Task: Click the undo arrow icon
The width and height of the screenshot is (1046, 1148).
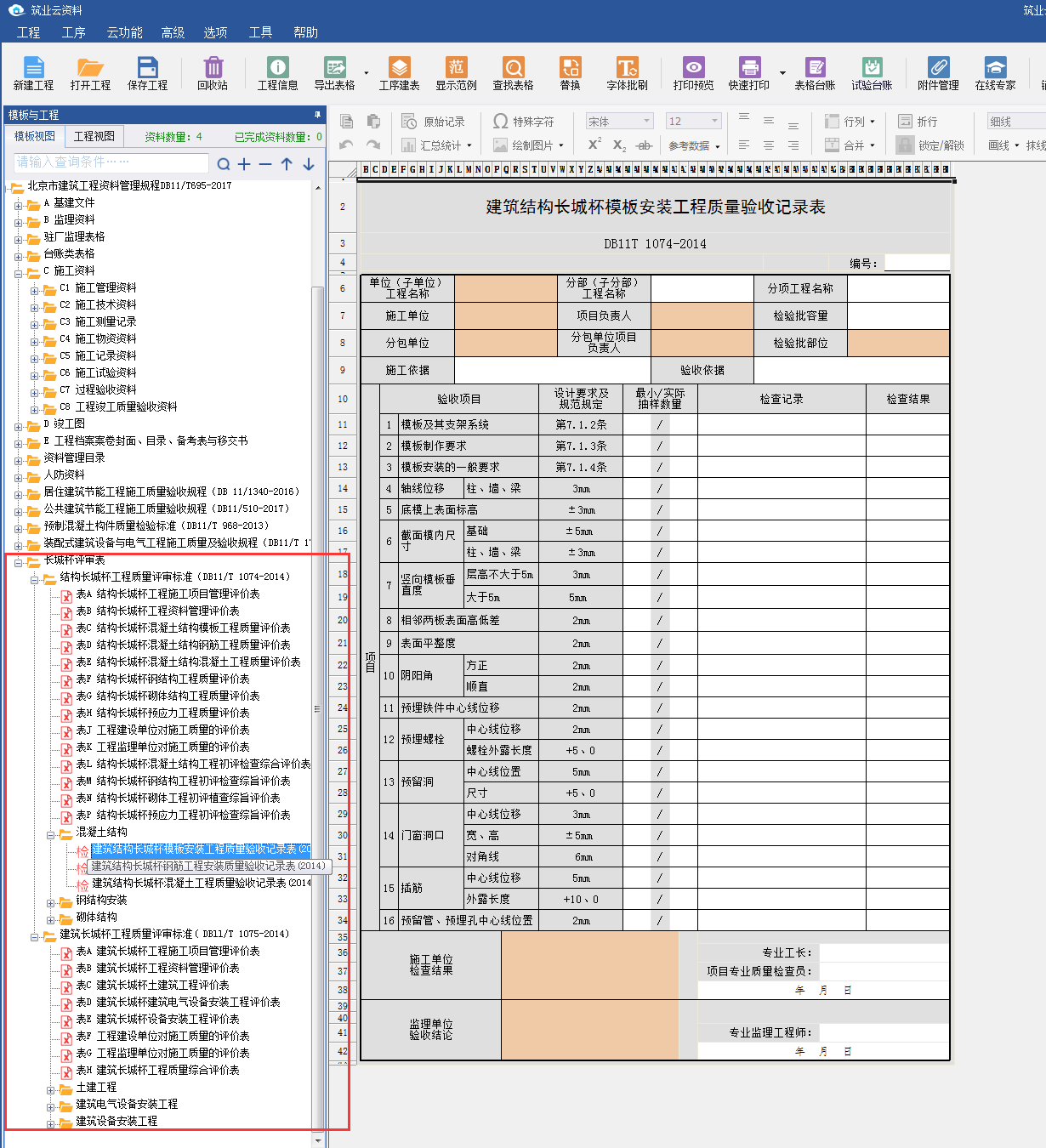Action: pos(346,145)
